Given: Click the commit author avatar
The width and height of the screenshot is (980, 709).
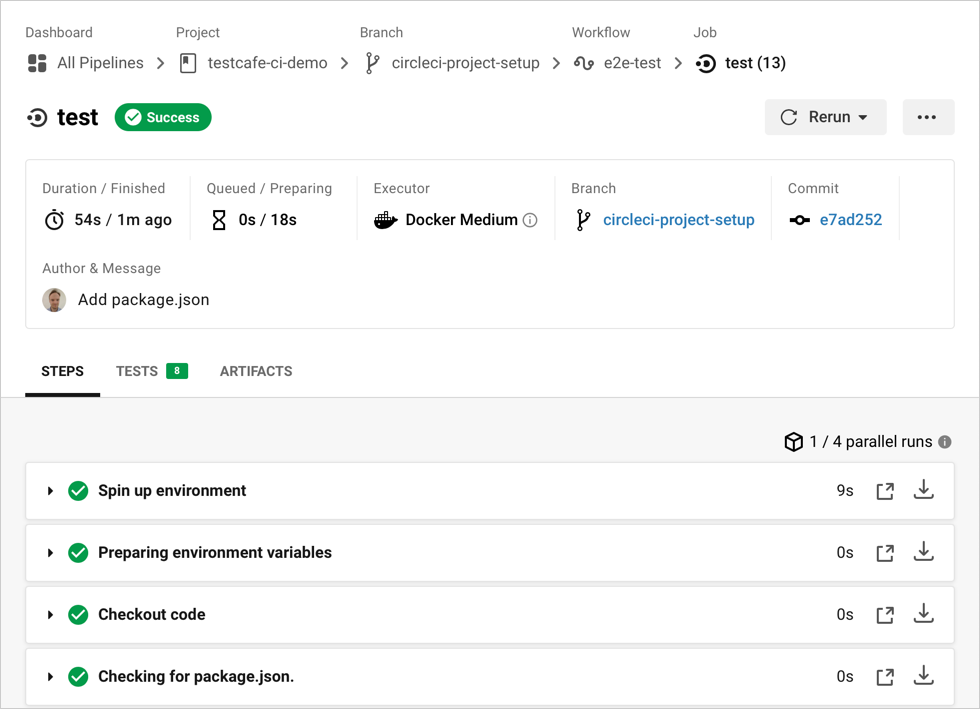Looking at the screenshot, I should tap(54, 300).
